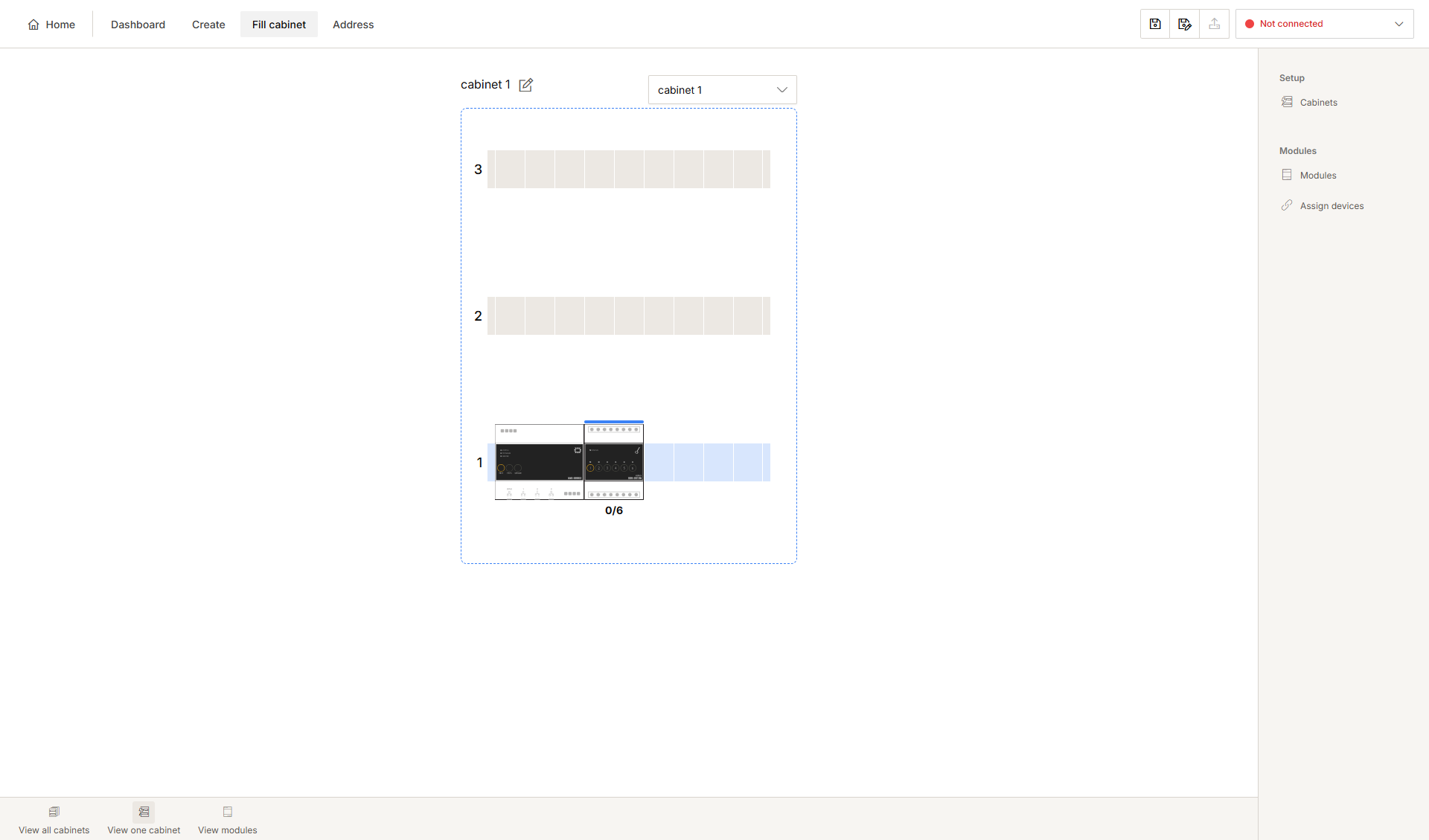Select the wide controller module on rail 1

pyautogui.click(x=540, y=462)
